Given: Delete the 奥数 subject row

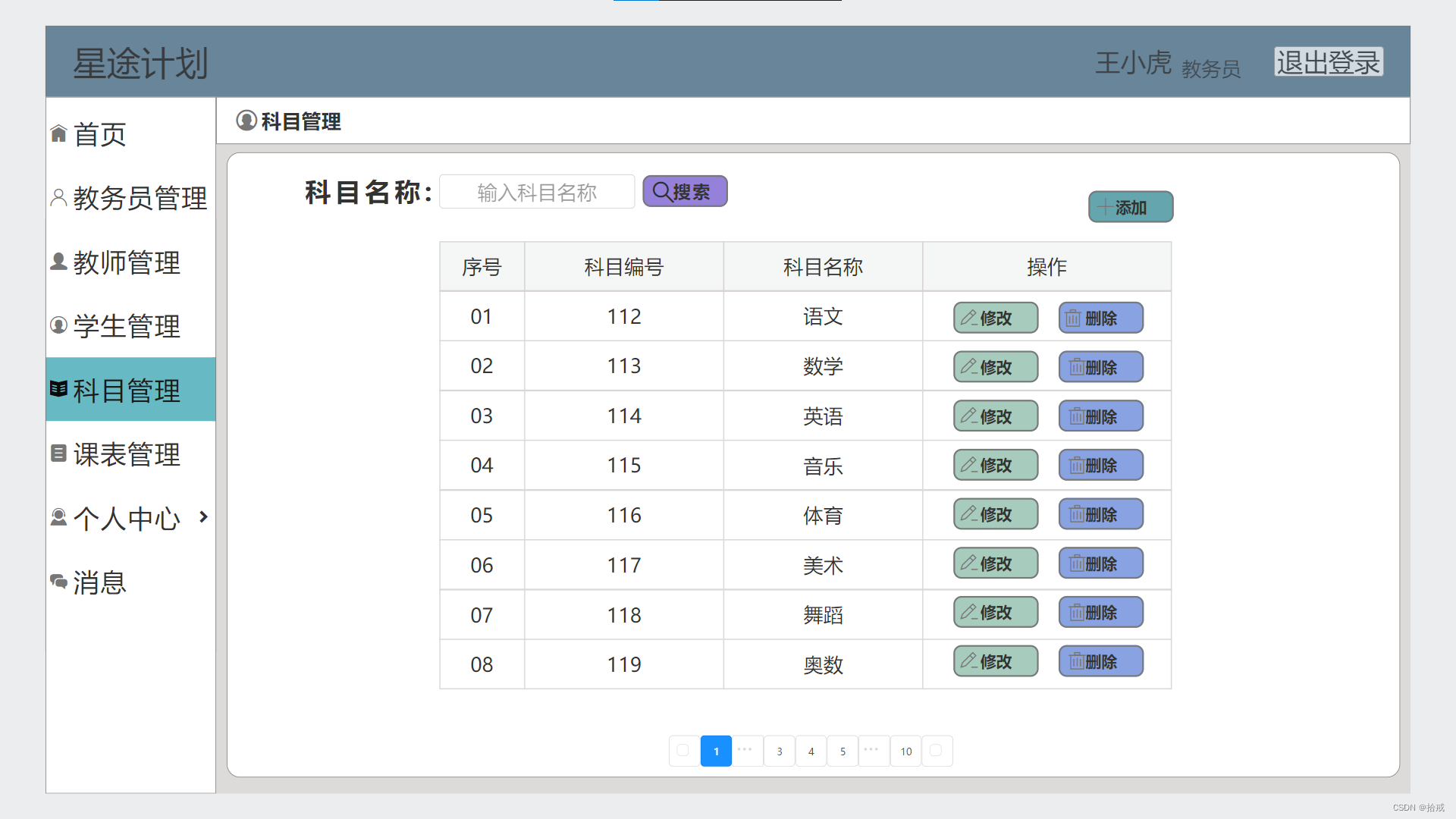Looking at the screenshot, I should pos(1100,661).
